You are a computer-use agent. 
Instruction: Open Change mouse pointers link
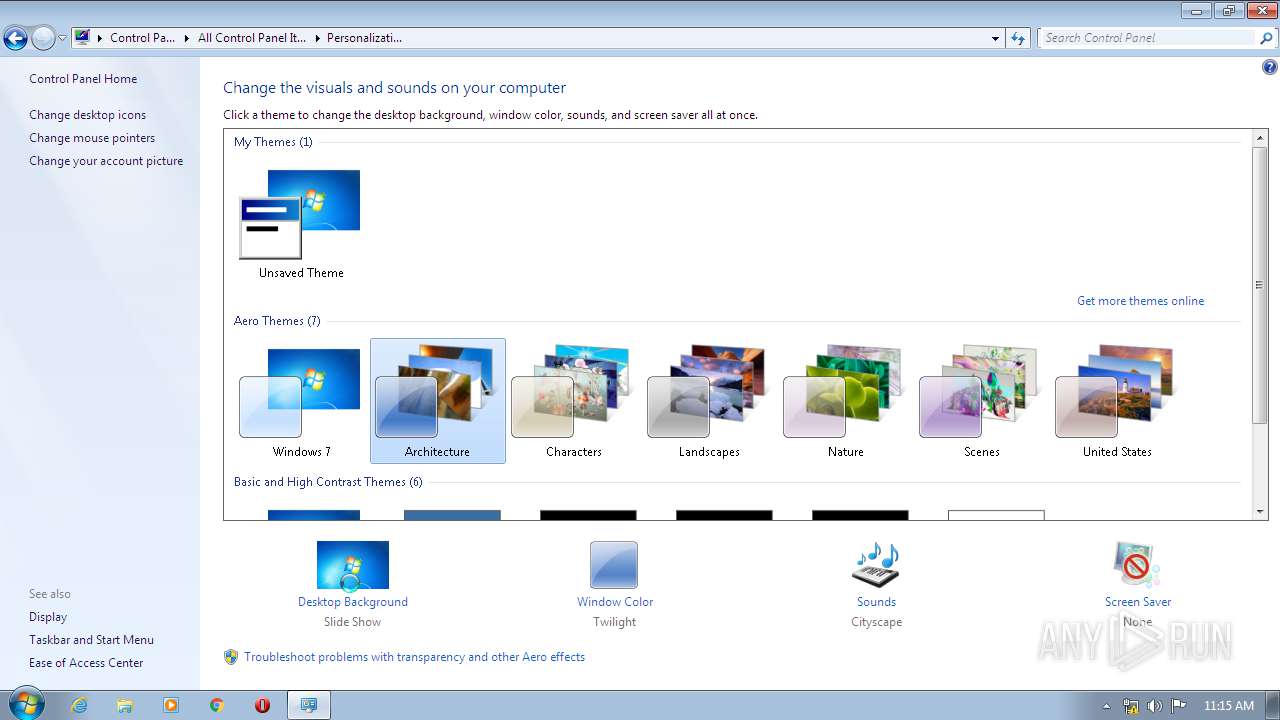coord(92,138)
